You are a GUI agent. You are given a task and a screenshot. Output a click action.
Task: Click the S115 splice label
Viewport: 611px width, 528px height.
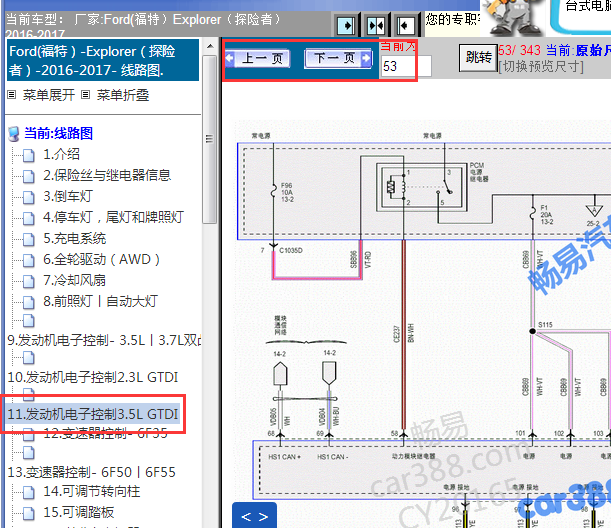coord(545,325)
